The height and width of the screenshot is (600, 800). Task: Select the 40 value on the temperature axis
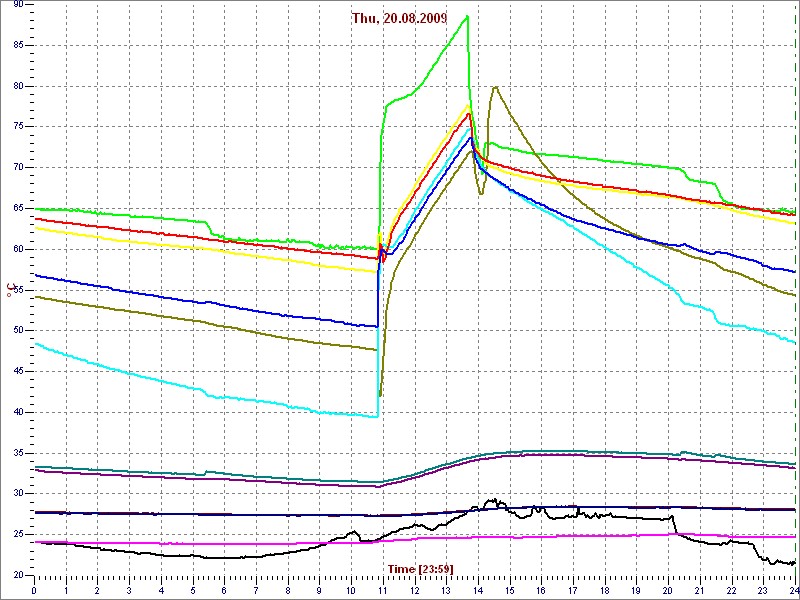pos(18,413)
